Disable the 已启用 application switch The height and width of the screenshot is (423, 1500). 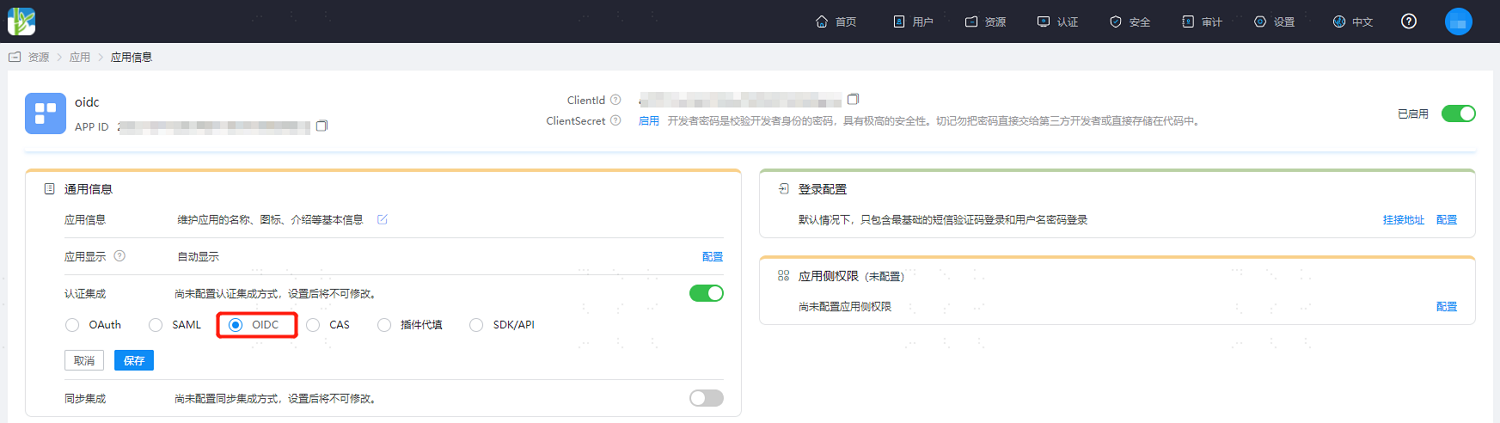coord(1458,113)
